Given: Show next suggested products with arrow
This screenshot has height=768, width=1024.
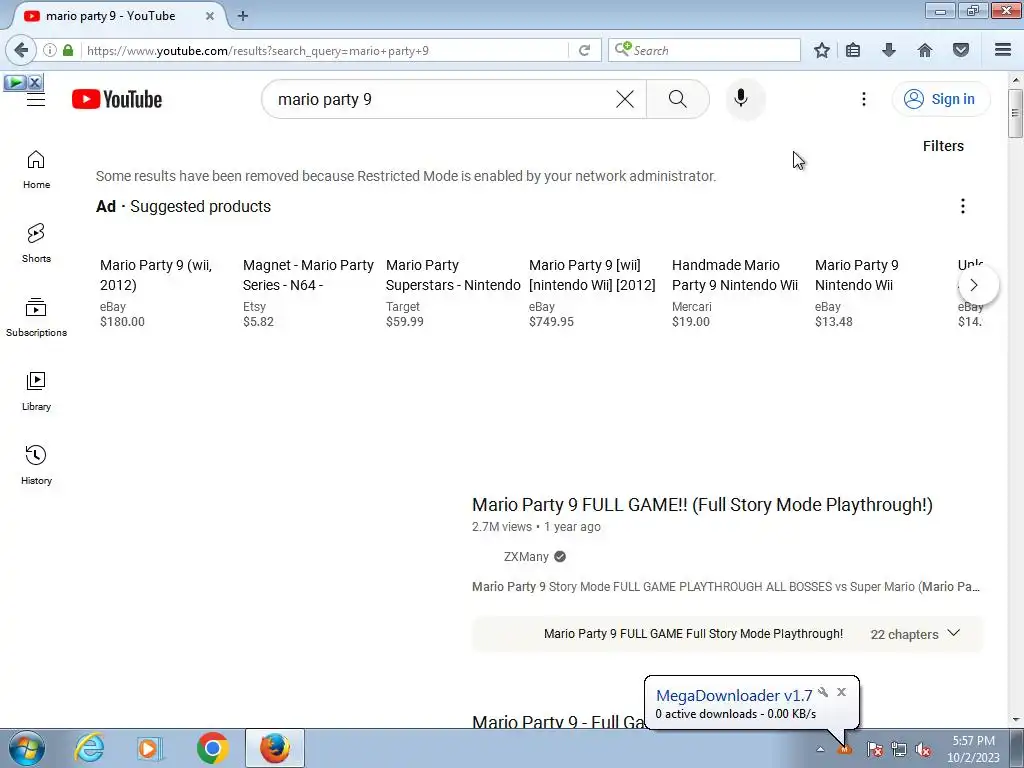Looking at the screenshot, I should [x=974, y=285].
